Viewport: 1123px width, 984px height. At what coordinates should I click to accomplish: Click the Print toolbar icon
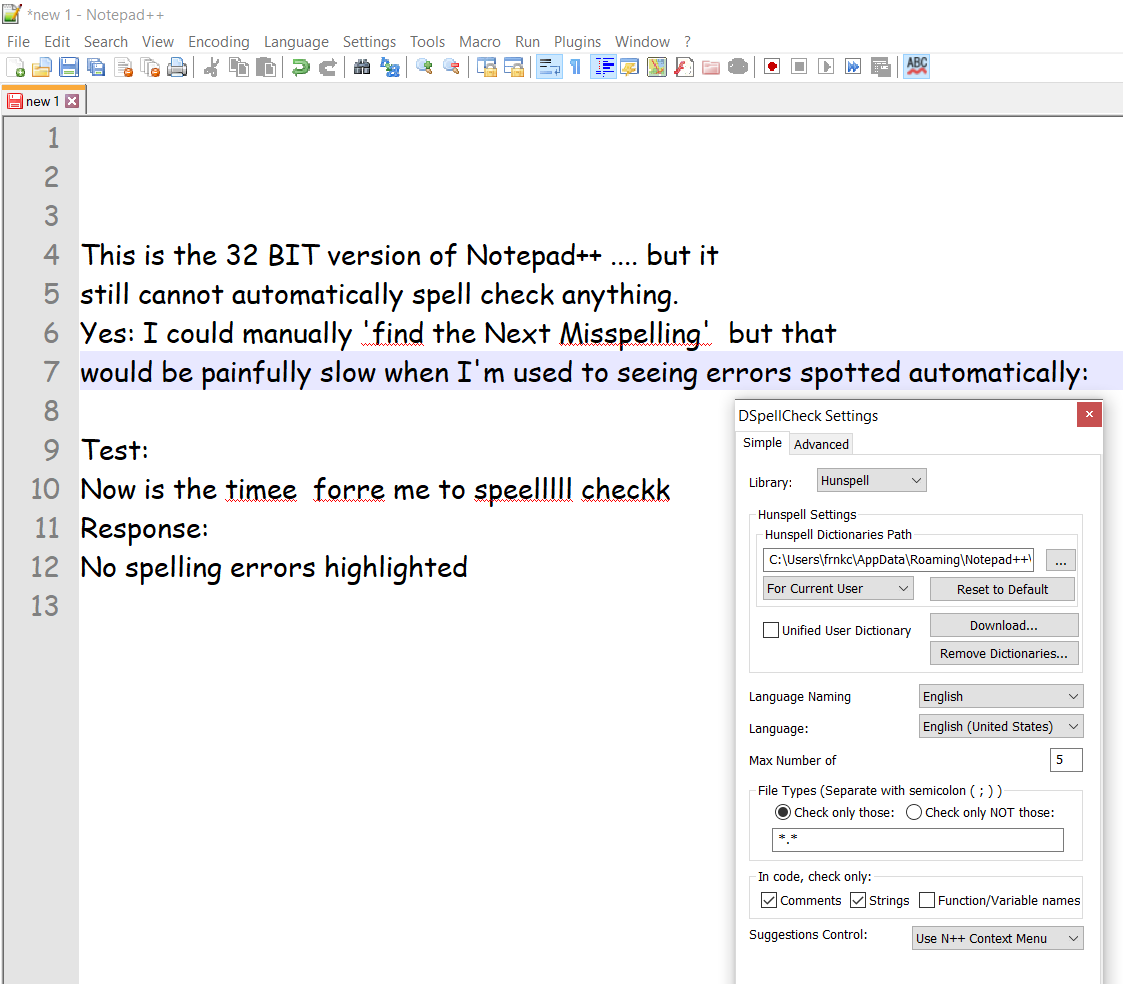point(177,67)
